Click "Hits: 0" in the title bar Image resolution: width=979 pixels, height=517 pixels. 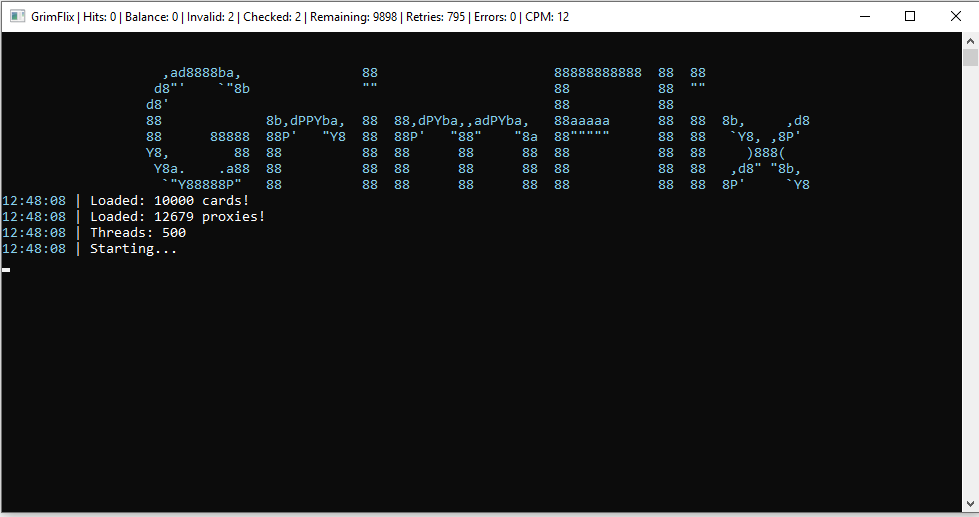coord(100,17)
